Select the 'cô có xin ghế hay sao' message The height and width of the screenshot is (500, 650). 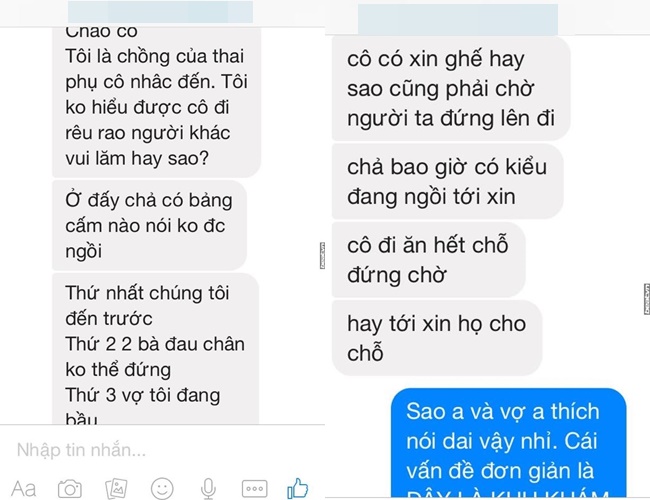tap(451, 88)
